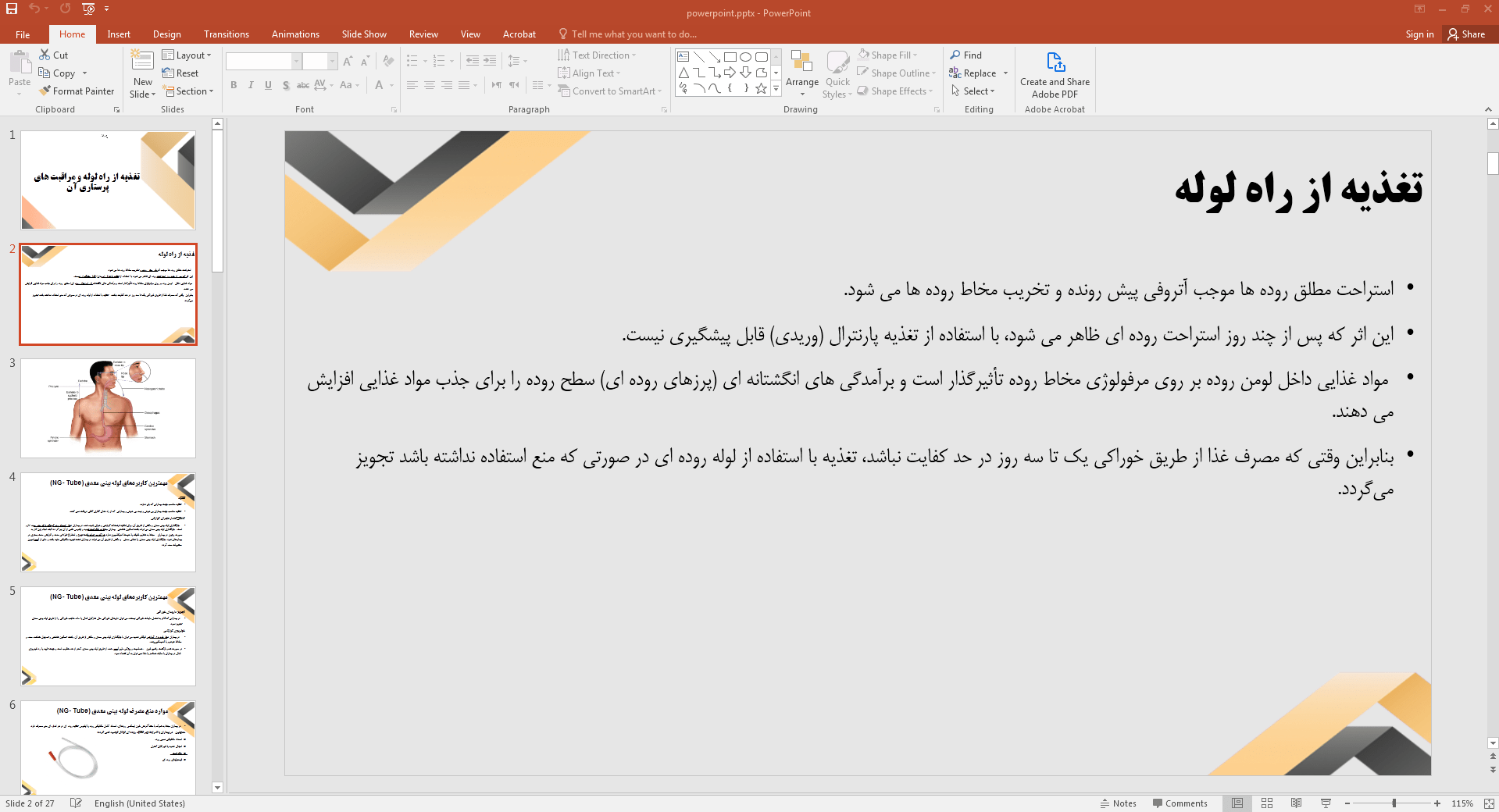Screen dimensions: 1499x812
Task: Expand the Select dropdown in Editing
Action: coord(973,91)
